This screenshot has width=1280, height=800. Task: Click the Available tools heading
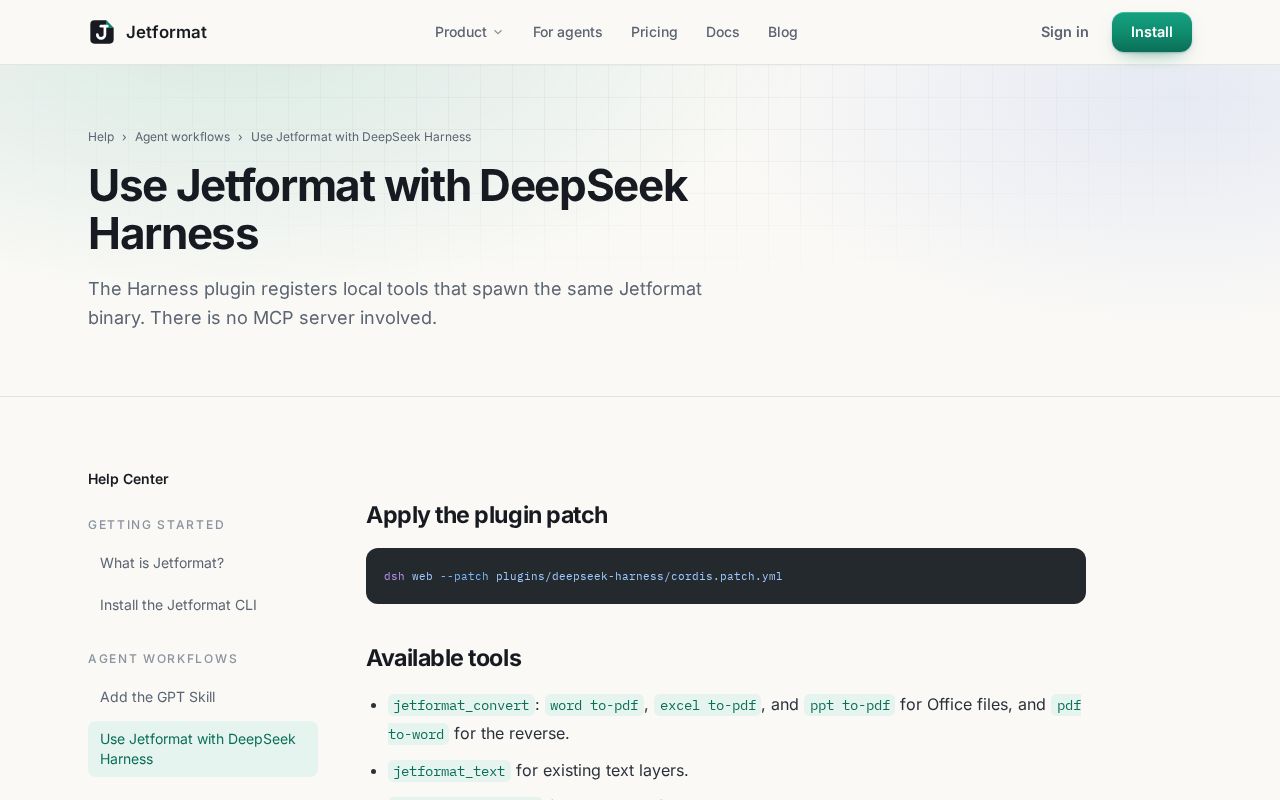click(443, 658)
